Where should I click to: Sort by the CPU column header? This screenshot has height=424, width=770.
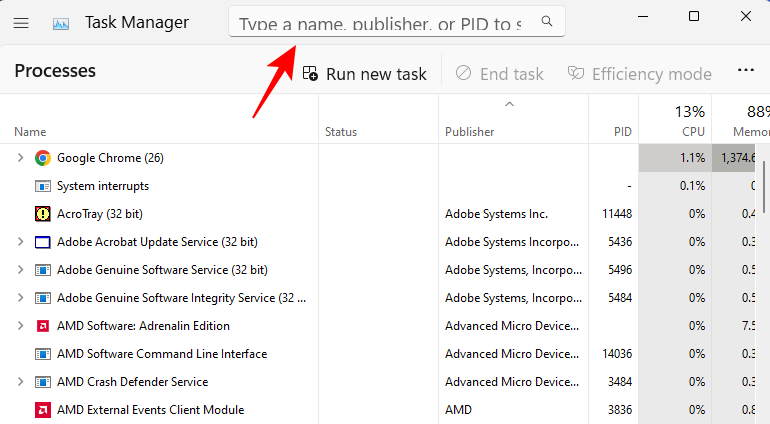pos(692,131)
